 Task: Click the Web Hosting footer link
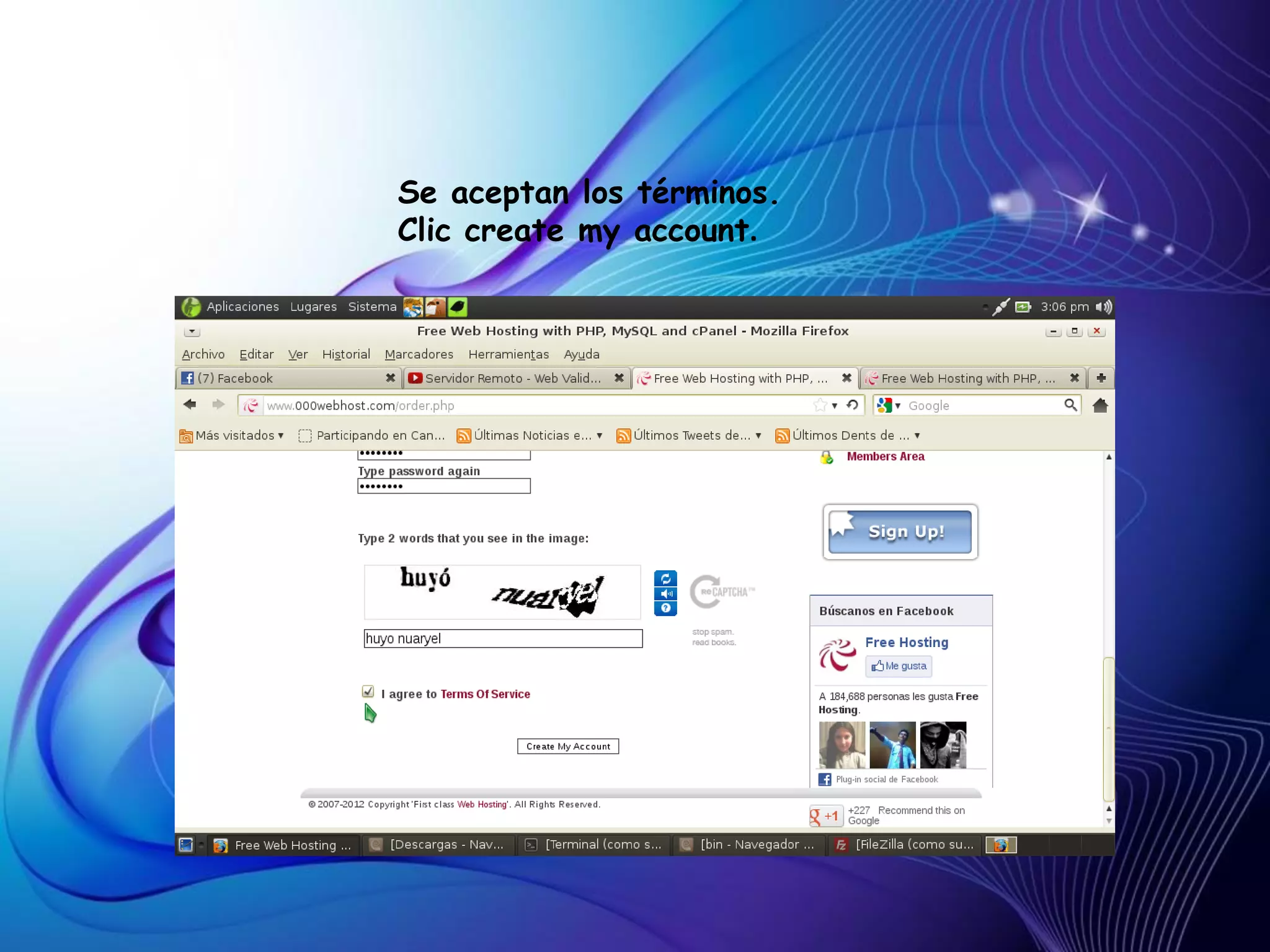coord(482,804)
